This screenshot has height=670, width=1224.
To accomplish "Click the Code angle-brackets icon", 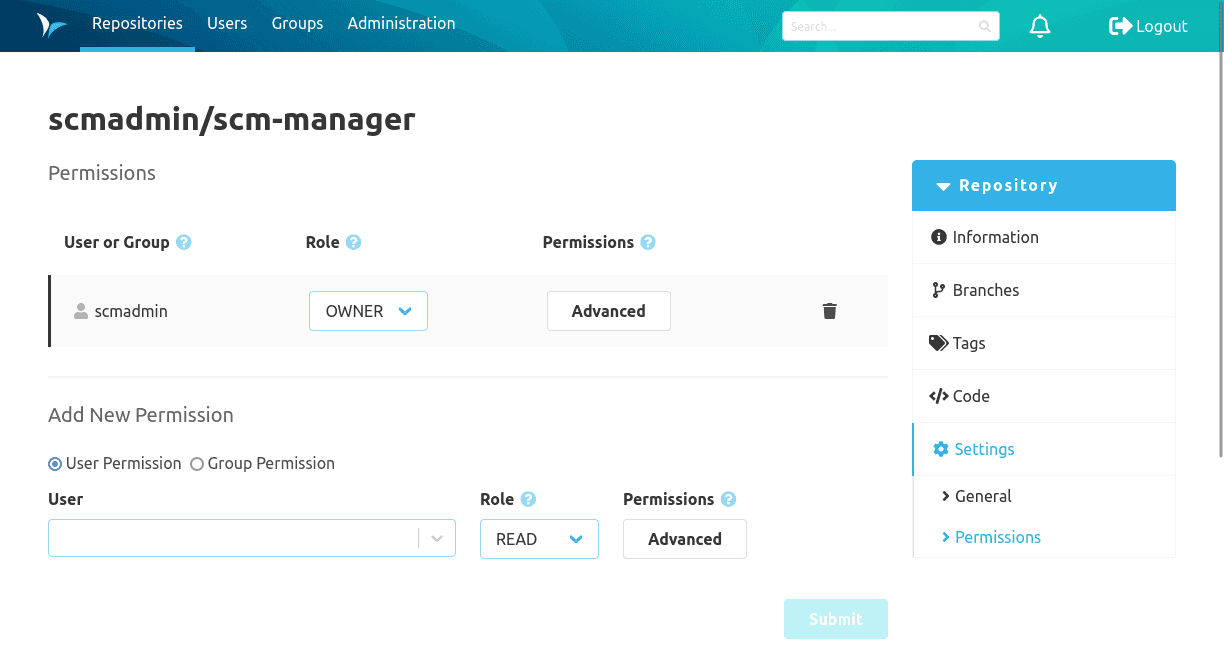I will [x=938, y=396].
